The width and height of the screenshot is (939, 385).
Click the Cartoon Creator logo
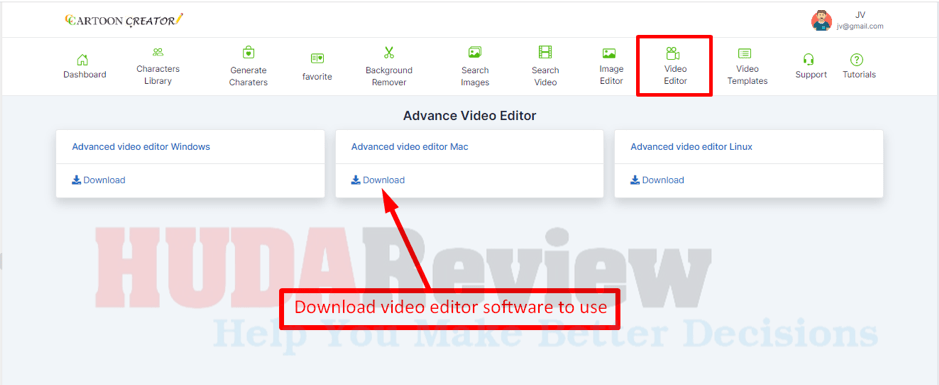(x=124, y=20)
